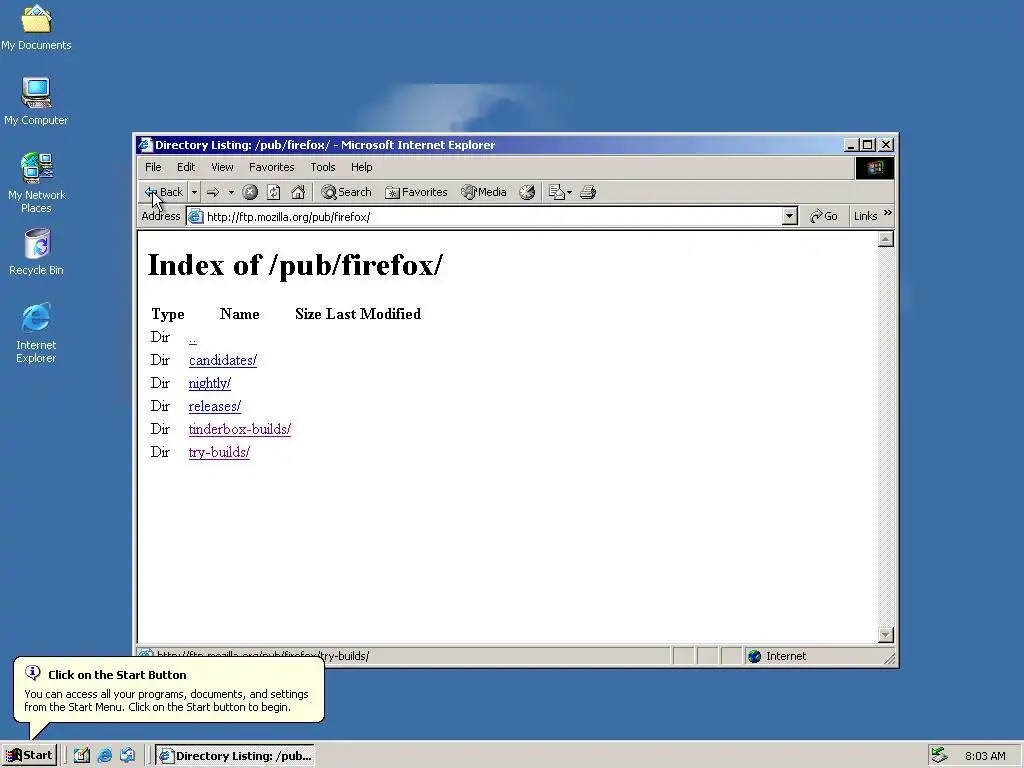
Task: Open the View menu
Action: (x=222, y=167)
